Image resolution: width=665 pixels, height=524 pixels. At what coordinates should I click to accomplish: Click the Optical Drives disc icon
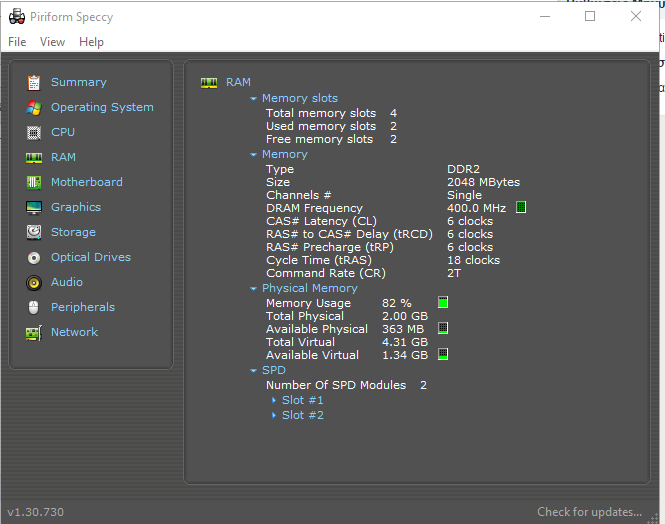pyautogui.click(x=34, y=258)
